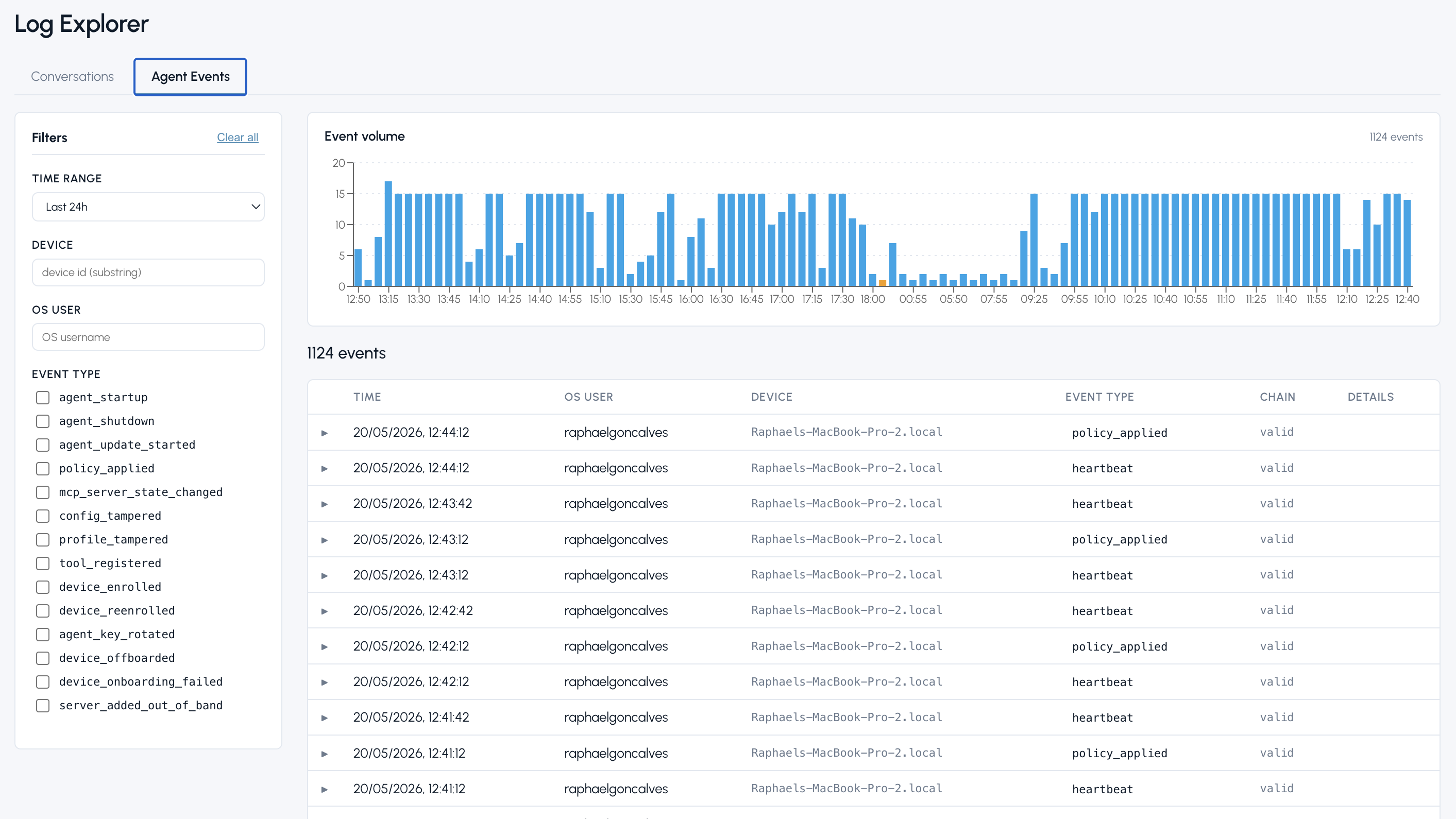Expand the 12:43:12 heartbeat event row
The width and height of the screenshot is (1456, 819).
click(x=325, y=575)
